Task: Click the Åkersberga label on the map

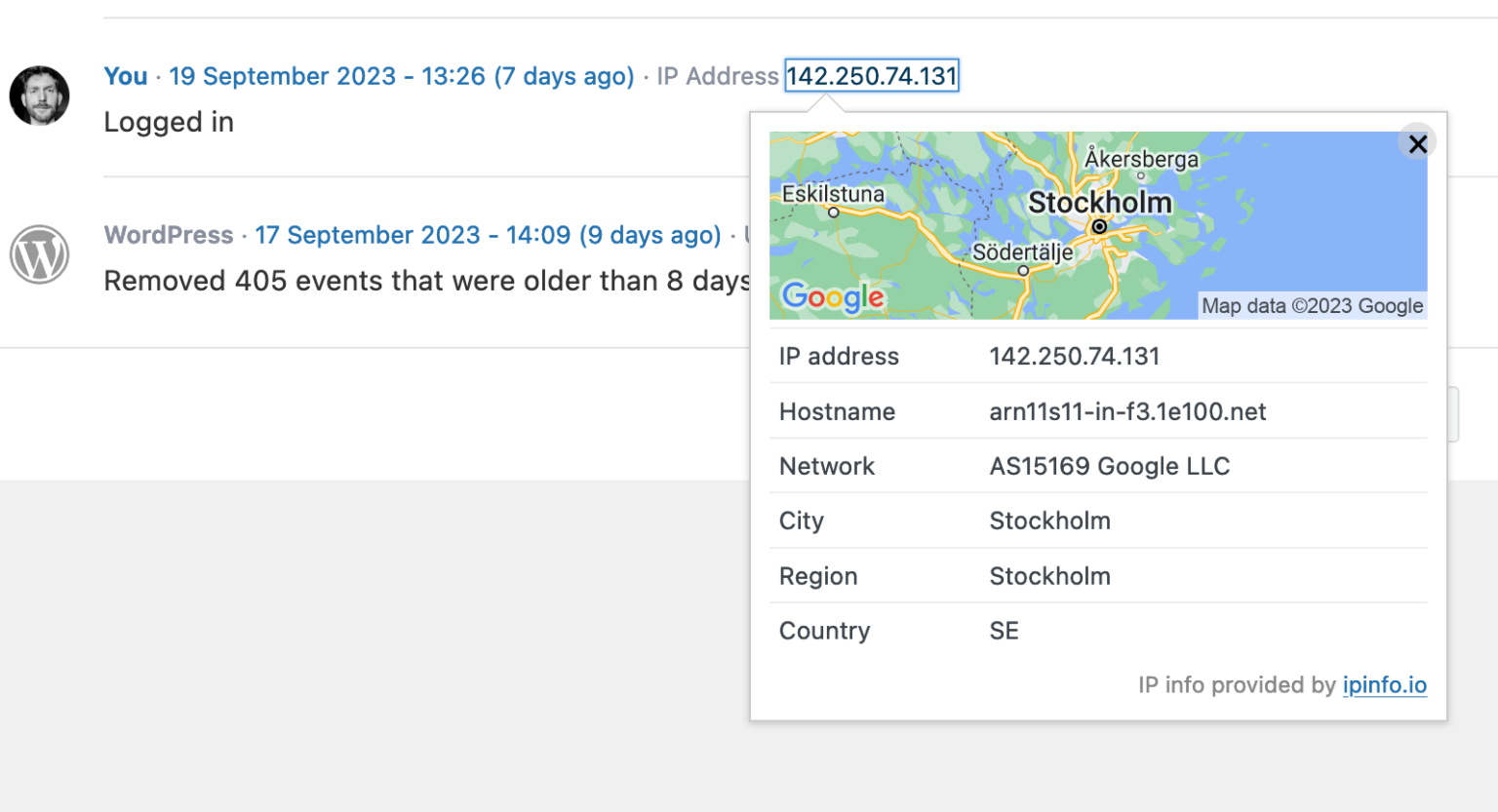Action: [1141, 159]
